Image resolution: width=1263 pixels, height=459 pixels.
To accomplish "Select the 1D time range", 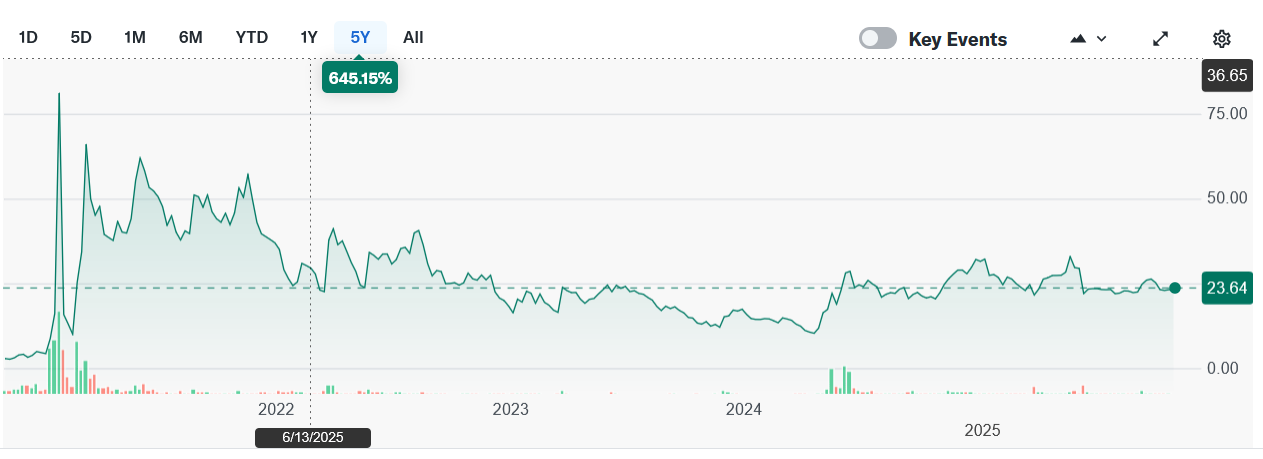I will pyautogui.click(x=28, y=37).
